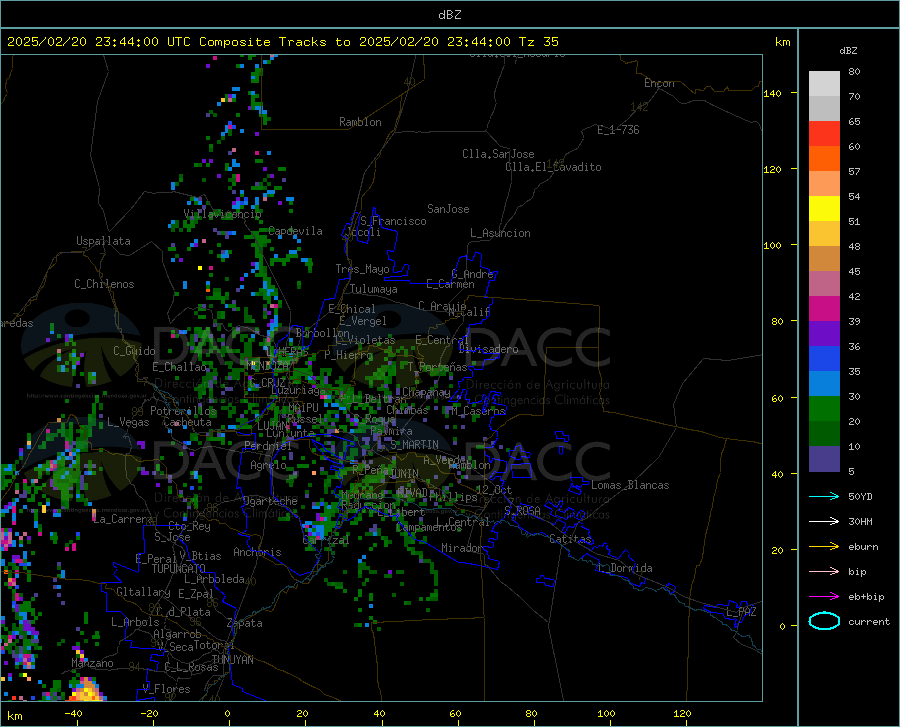Image resolution: width=900 pixels, height=727 pixels.
Task: Click the 'L_Dormida' map label
Action: [625, 568]
